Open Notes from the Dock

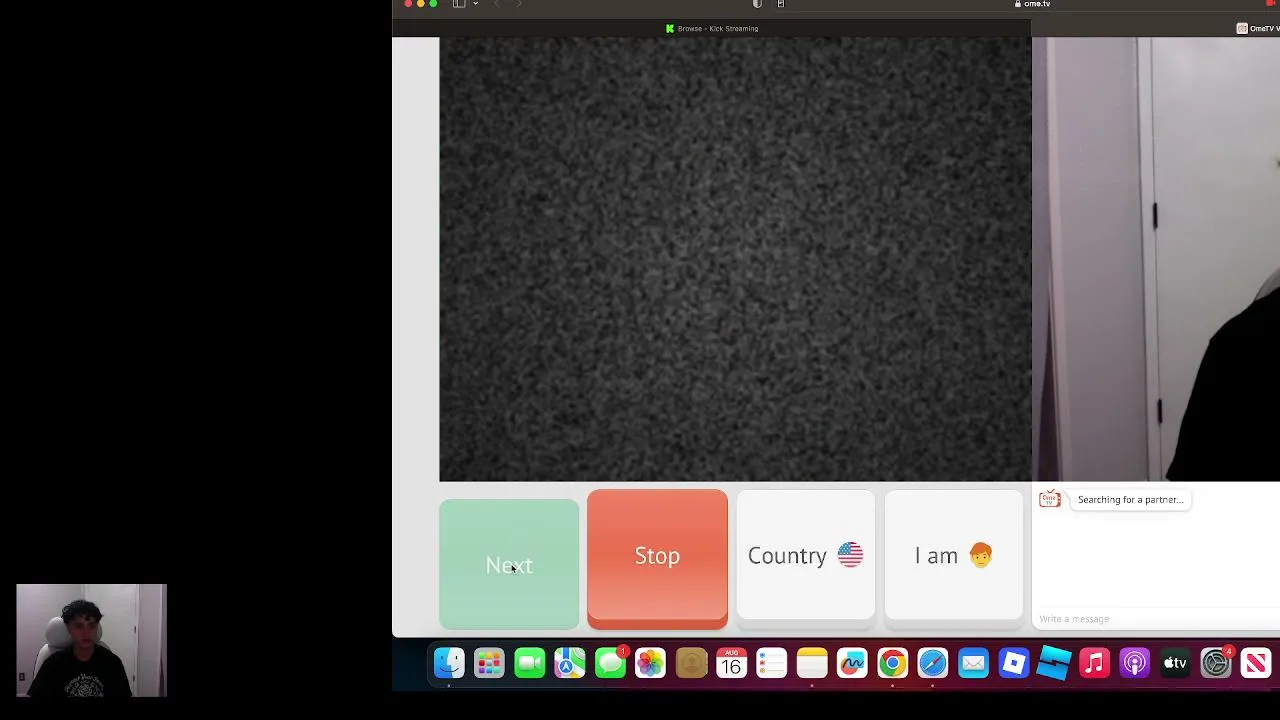812,663
